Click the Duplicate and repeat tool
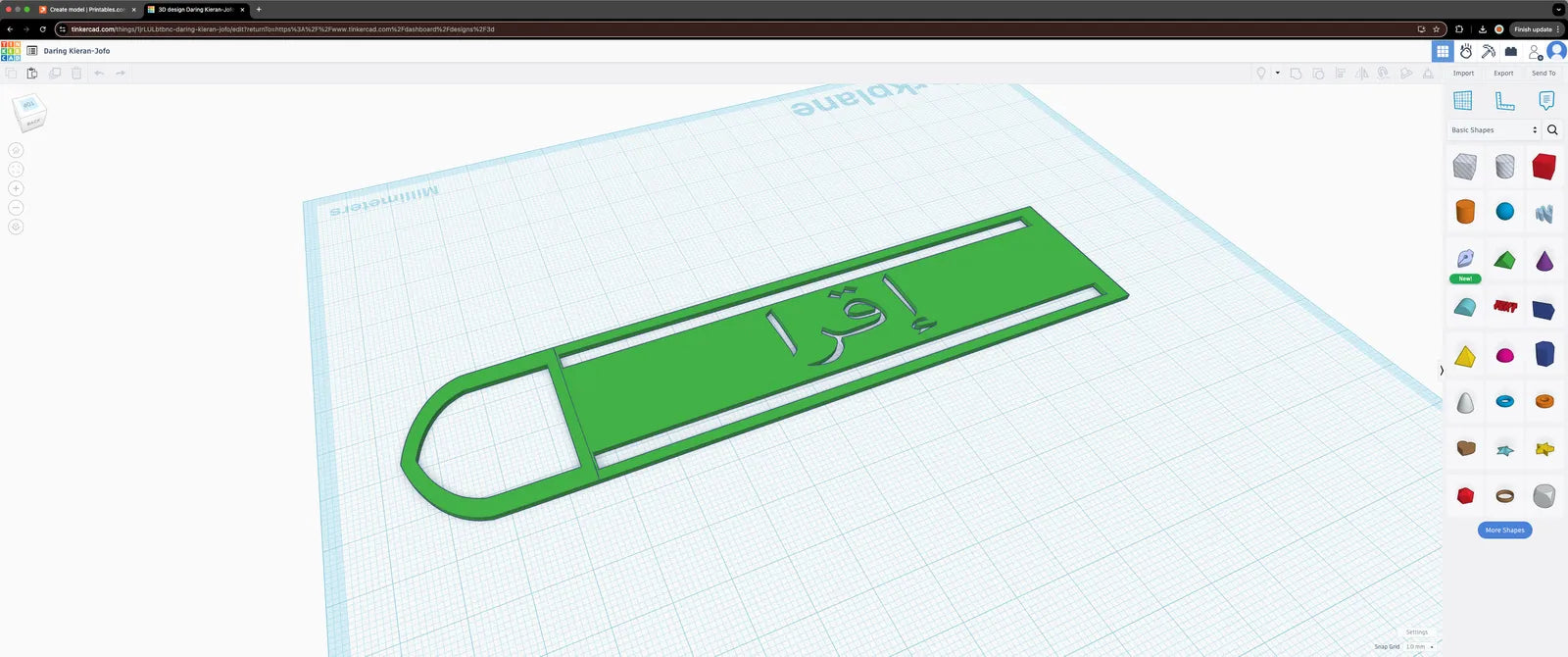The image size is (1568, 657). 55,74
